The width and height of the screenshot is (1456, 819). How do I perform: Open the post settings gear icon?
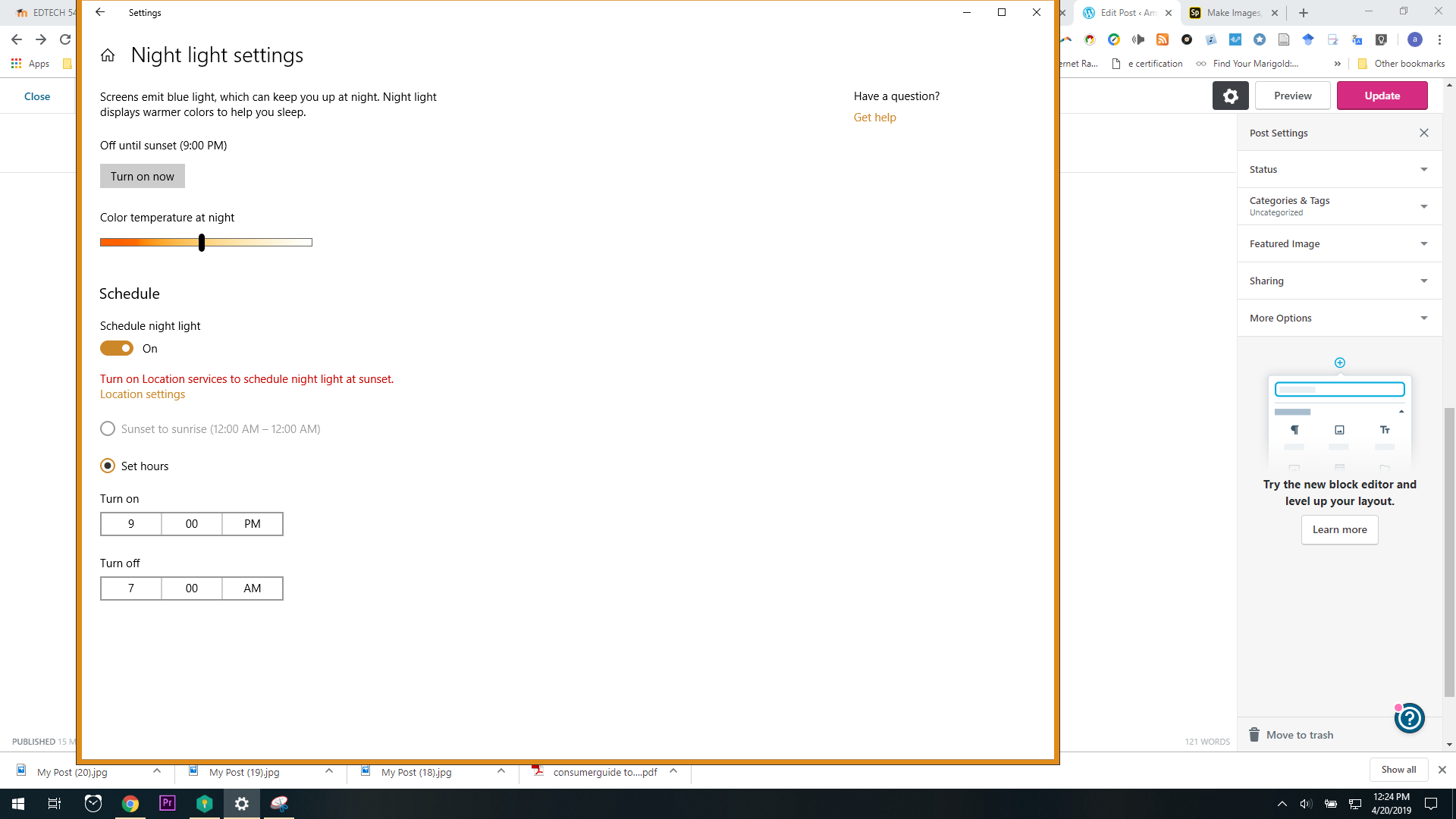tap(1230, 96)
